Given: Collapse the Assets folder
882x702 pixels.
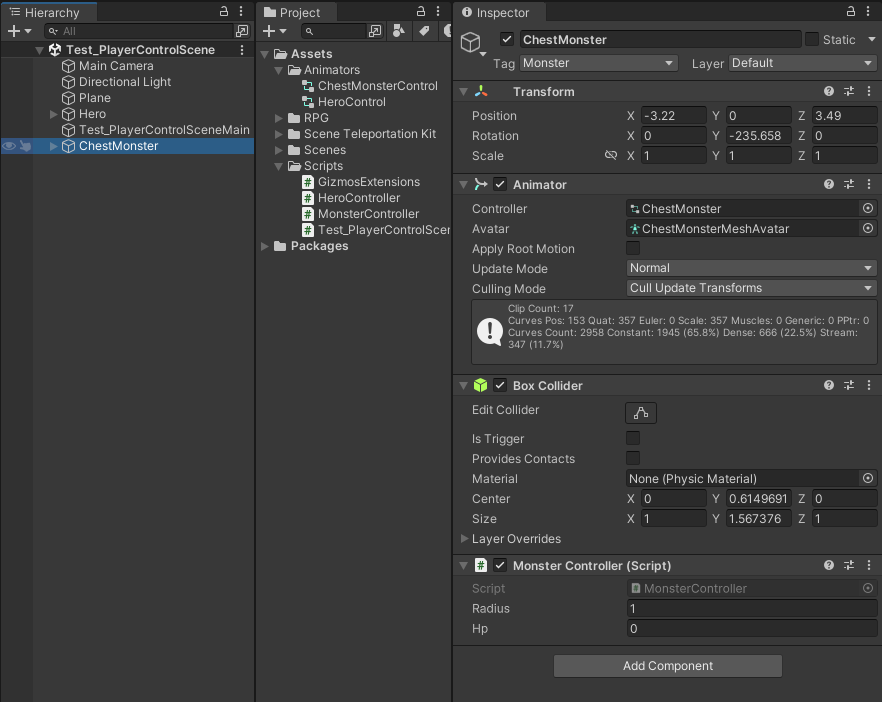Looking at the screenshot, I should pos(265,54).
